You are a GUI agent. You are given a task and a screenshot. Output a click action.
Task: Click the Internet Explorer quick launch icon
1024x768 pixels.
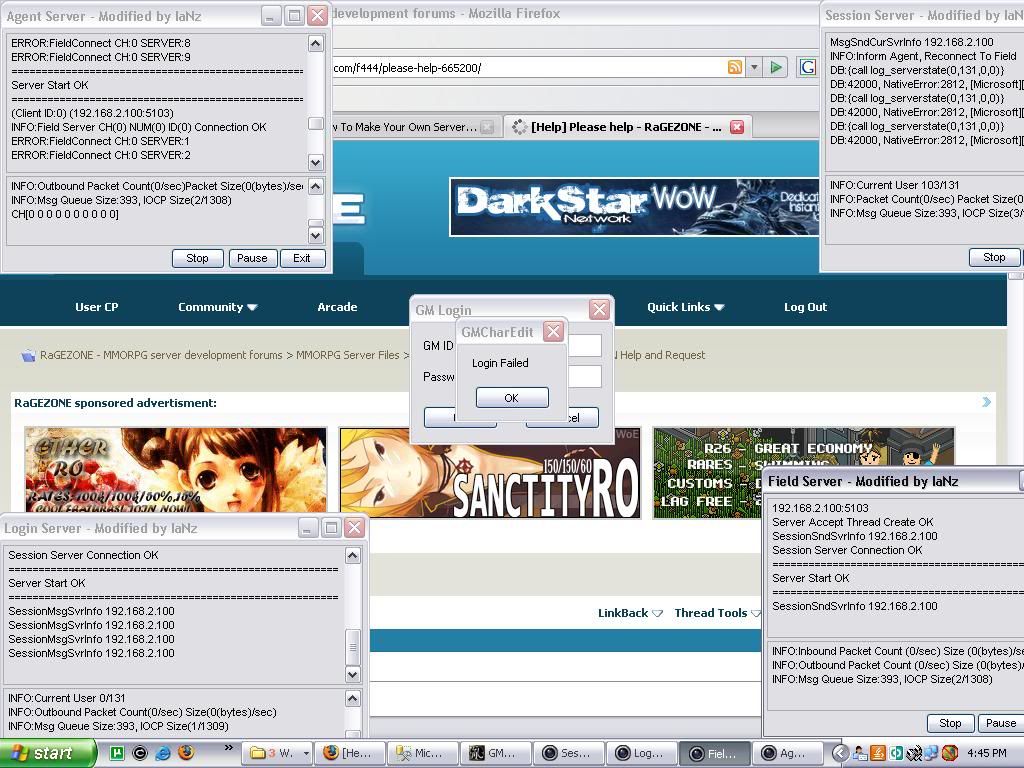(162, 753)
